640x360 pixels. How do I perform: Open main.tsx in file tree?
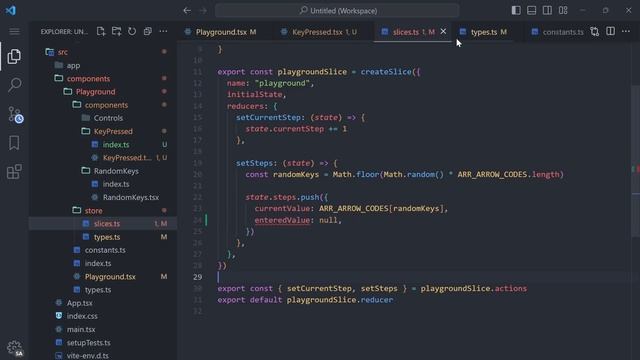coord(81,329)
